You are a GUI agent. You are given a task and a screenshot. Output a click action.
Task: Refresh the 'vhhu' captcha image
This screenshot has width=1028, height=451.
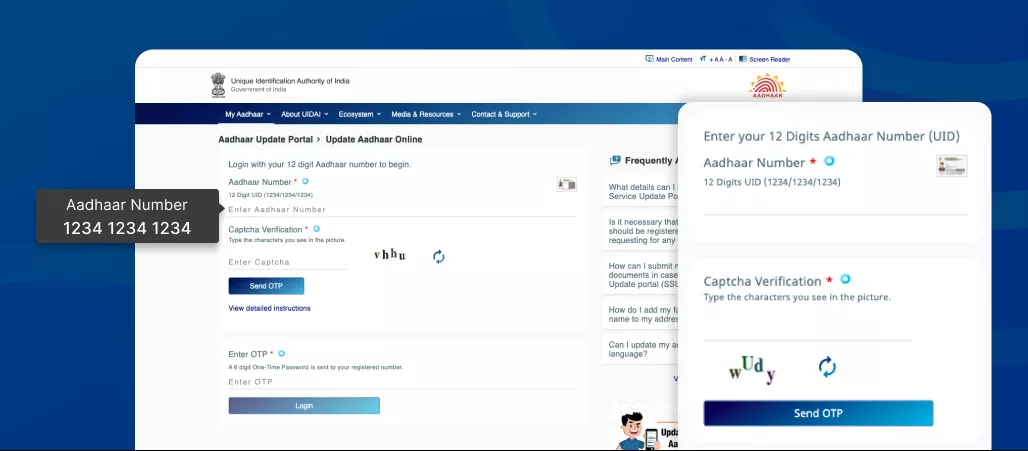(x=438, y=257)
